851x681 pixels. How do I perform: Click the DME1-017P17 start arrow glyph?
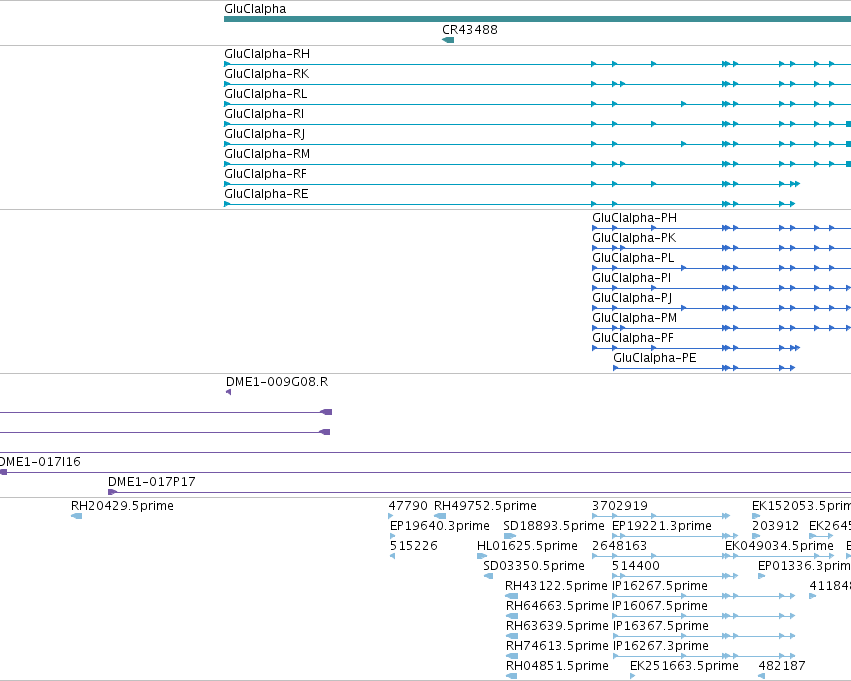point(112,492)
